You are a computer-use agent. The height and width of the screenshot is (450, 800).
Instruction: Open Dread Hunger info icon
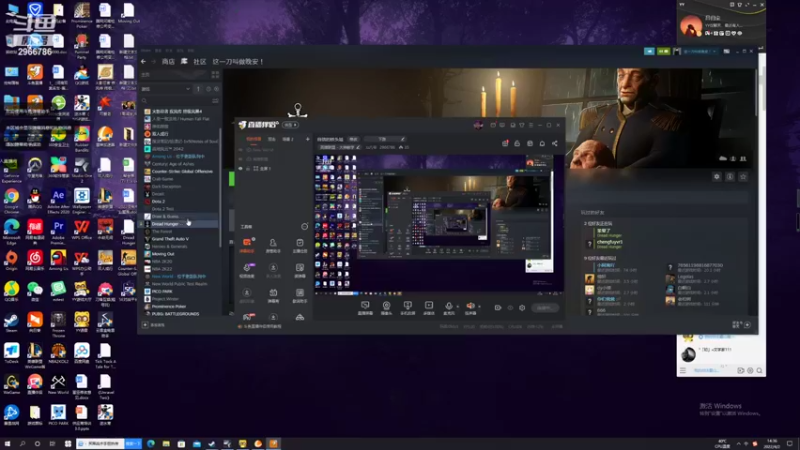pos(730,177)
